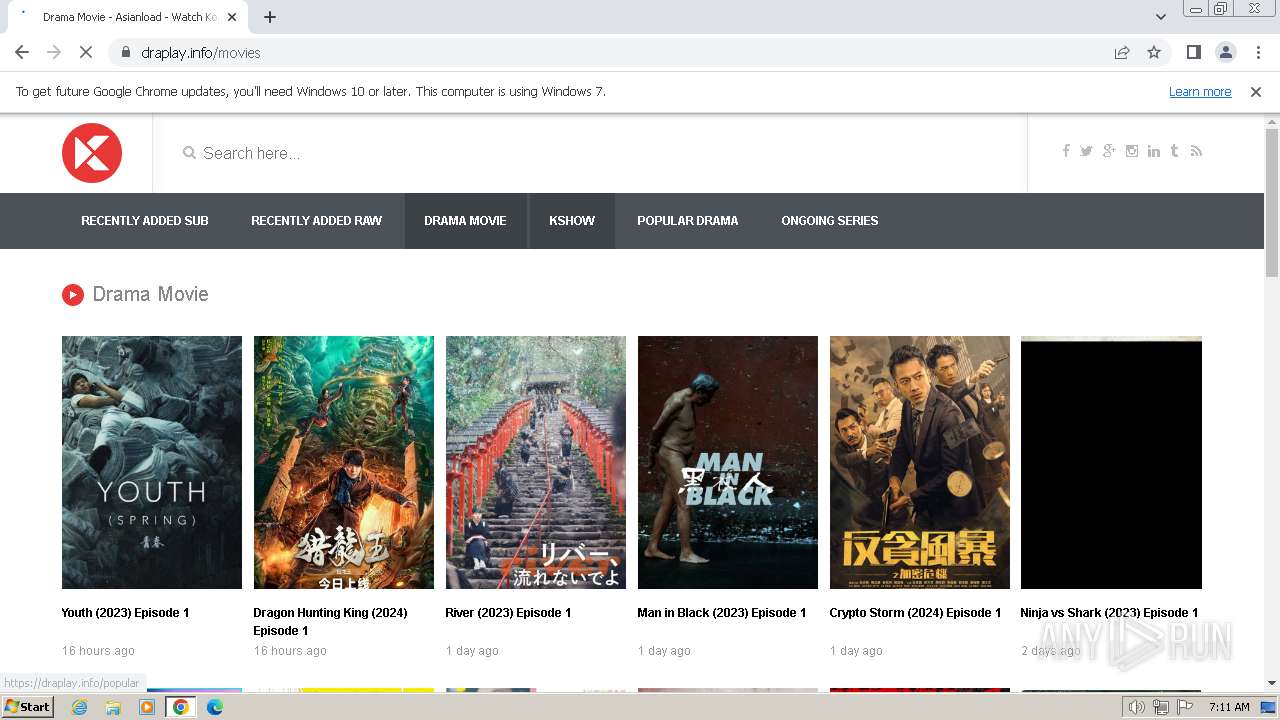Open the Google Plus social icon

[x=1109, y=151]
